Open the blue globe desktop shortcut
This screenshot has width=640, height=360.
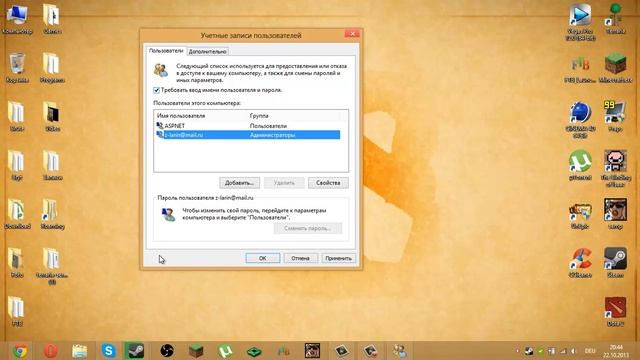point(580,120)
